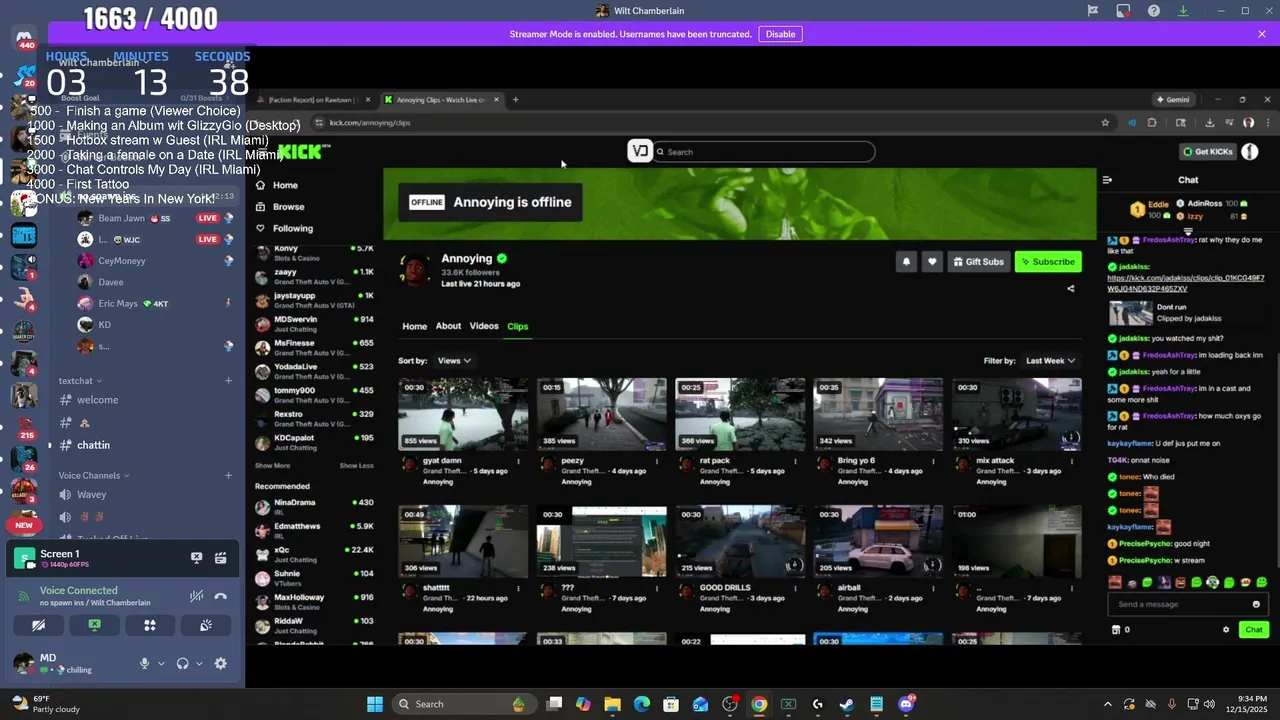1280x720 pixels.
Task: Collapse the textchat category
Action: pyautogui.click(x=80, y=381)
